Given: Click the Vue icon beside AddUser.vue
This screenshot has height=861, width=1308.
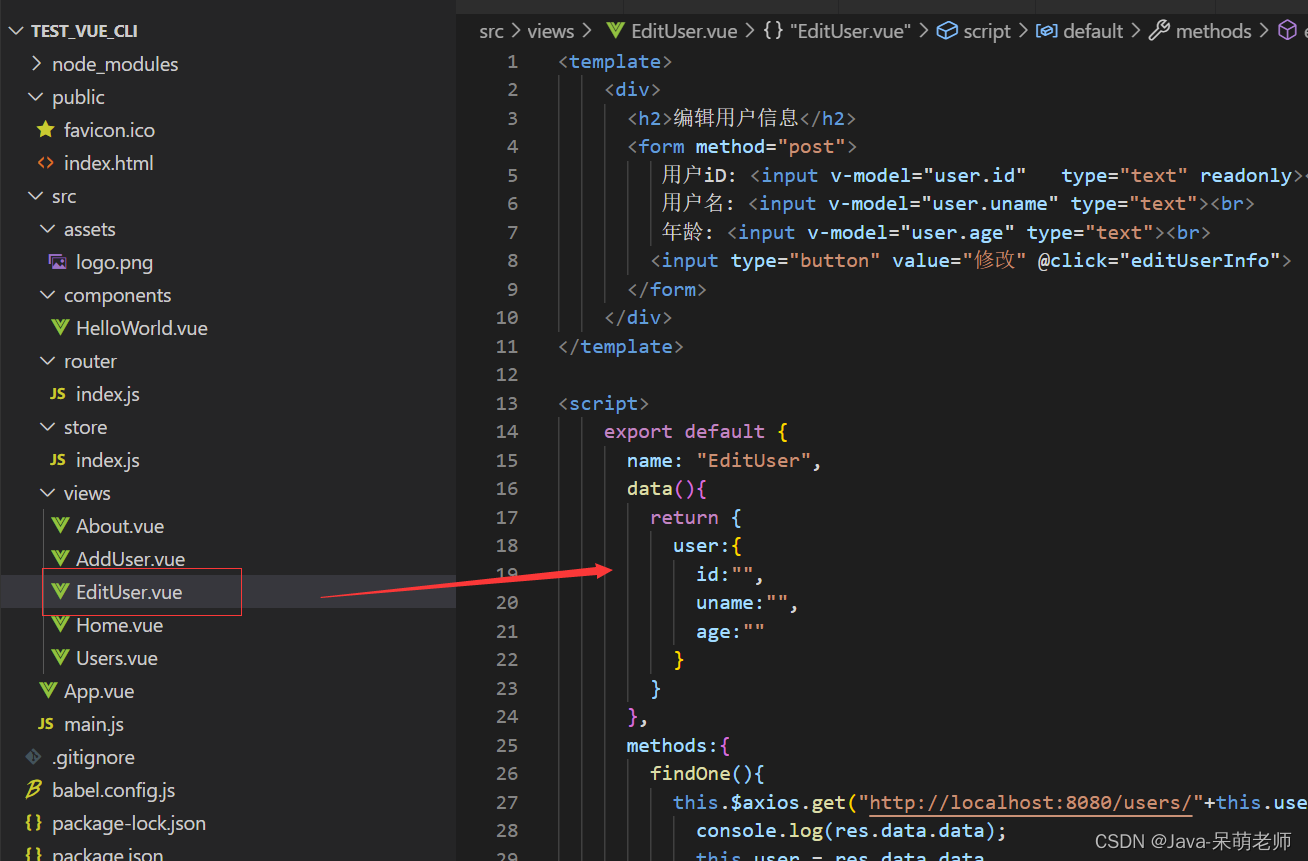Looking at the screenshot, I should [60, 559].
